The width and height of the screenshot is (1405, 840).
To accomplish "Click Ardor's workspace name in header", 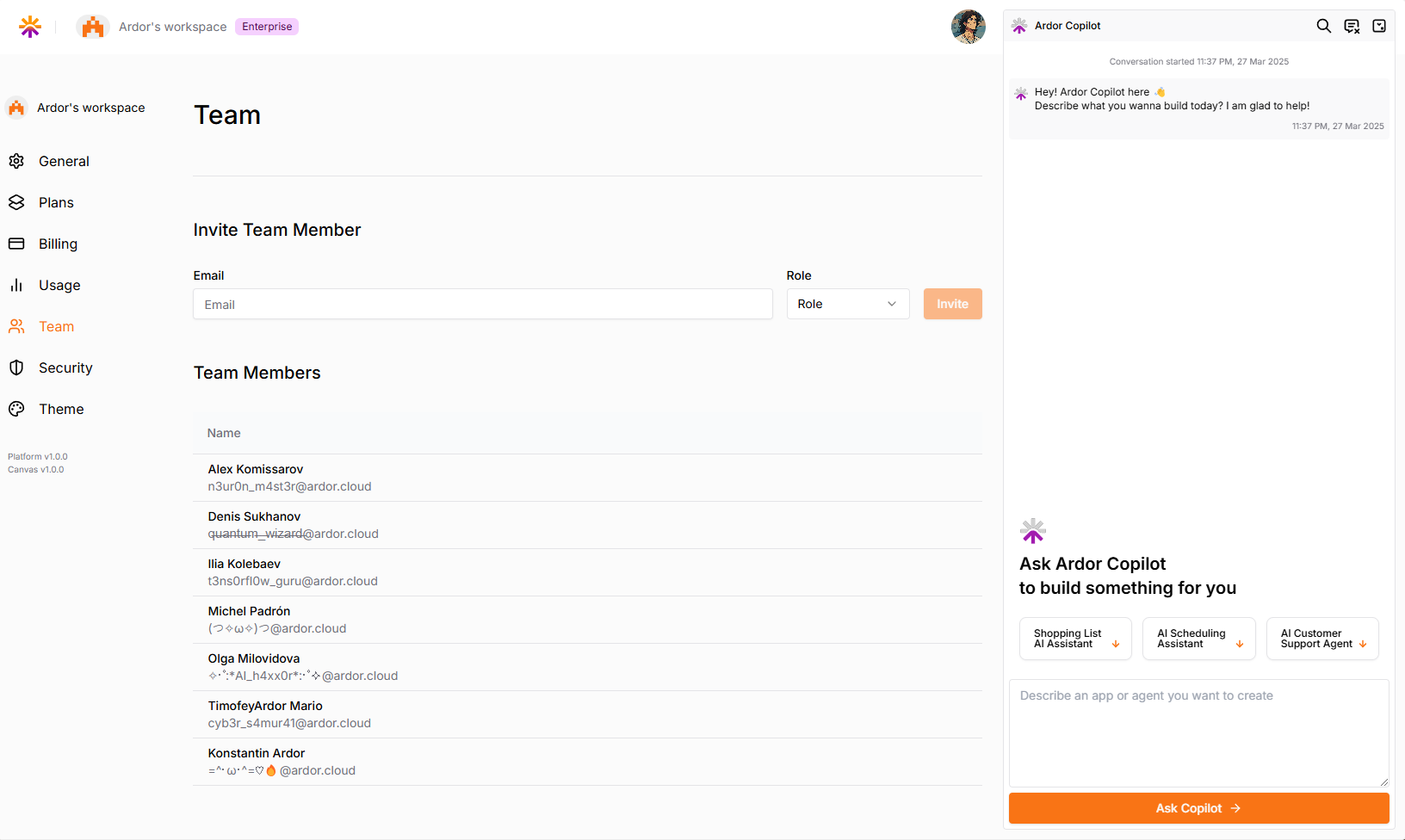I will point(173,27).
